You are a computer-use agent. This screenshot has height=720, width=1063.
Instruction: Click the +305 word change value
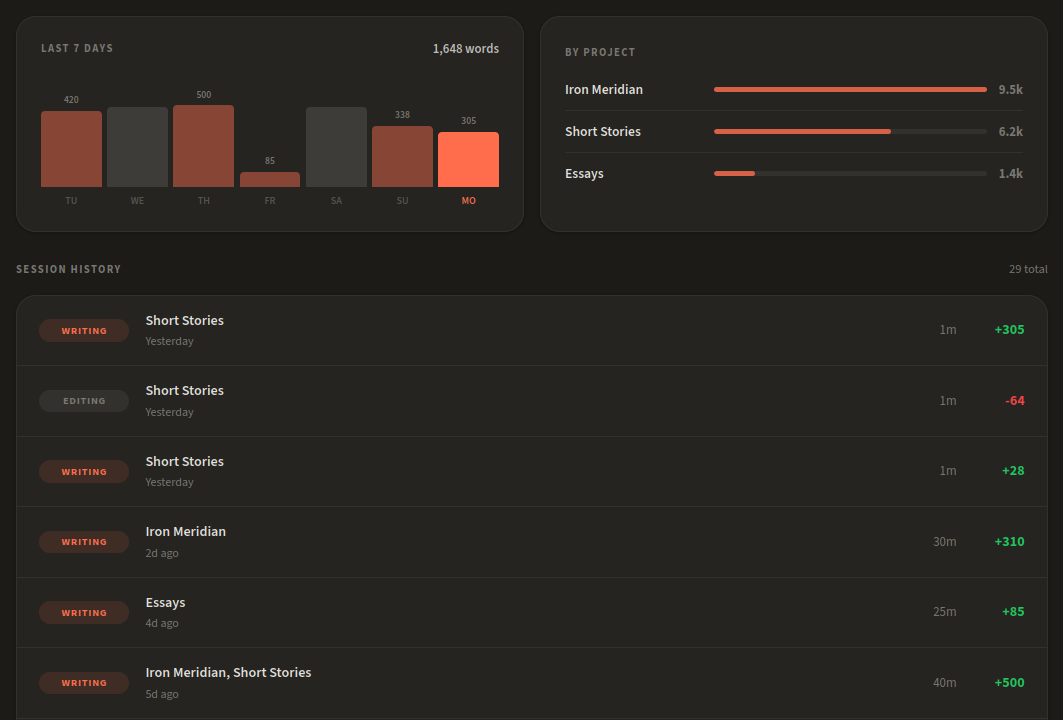click(x=1009, y=329)
